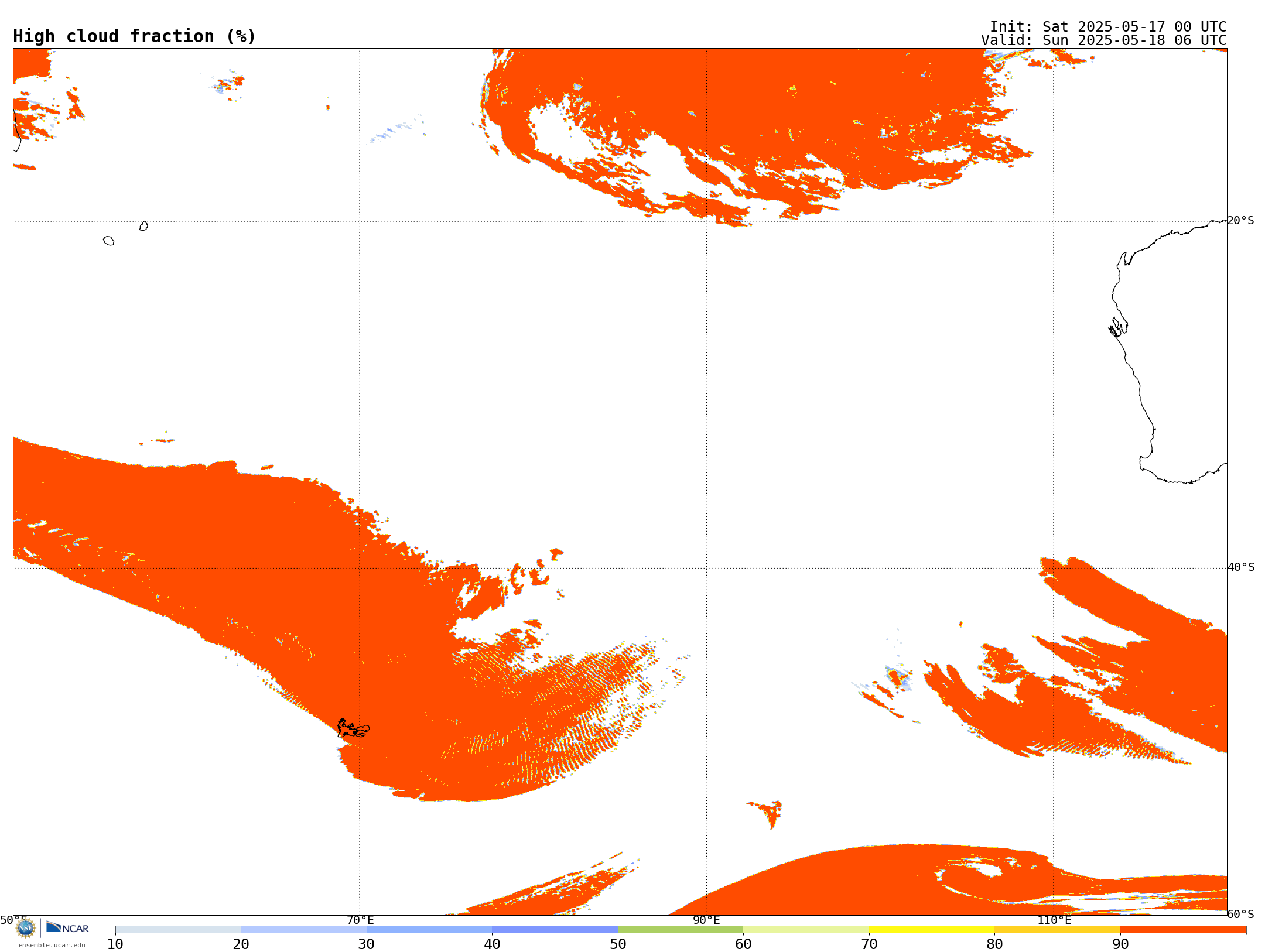Click the 90°E longitude label

(706, 920)
